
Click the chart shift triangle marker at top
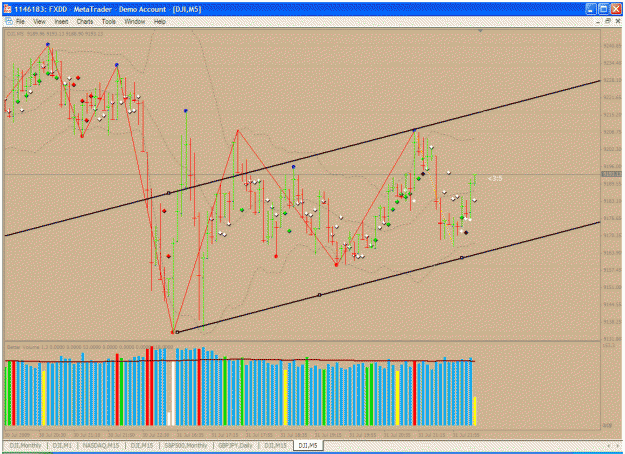point(480,30)
